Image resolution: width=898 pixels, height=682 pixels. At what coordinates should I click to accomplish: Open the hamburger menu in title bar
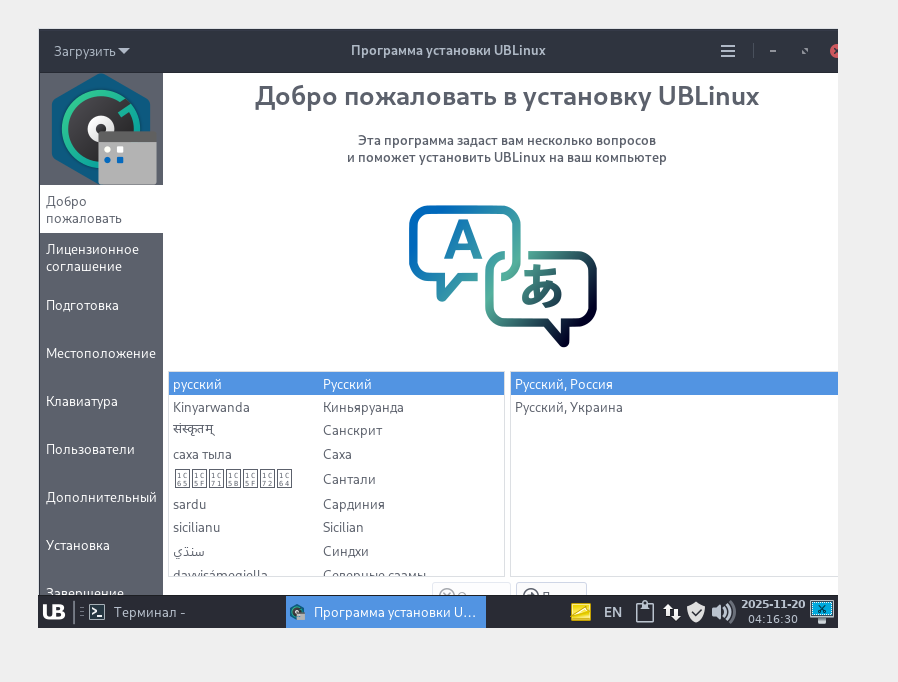click(727, 51)
